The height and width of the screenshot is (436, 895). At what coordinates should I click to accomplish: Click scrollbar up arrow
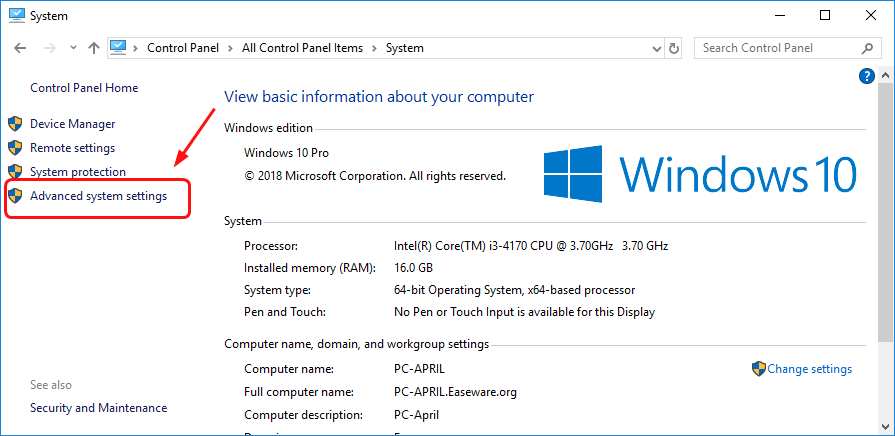[x=885, y=75]
